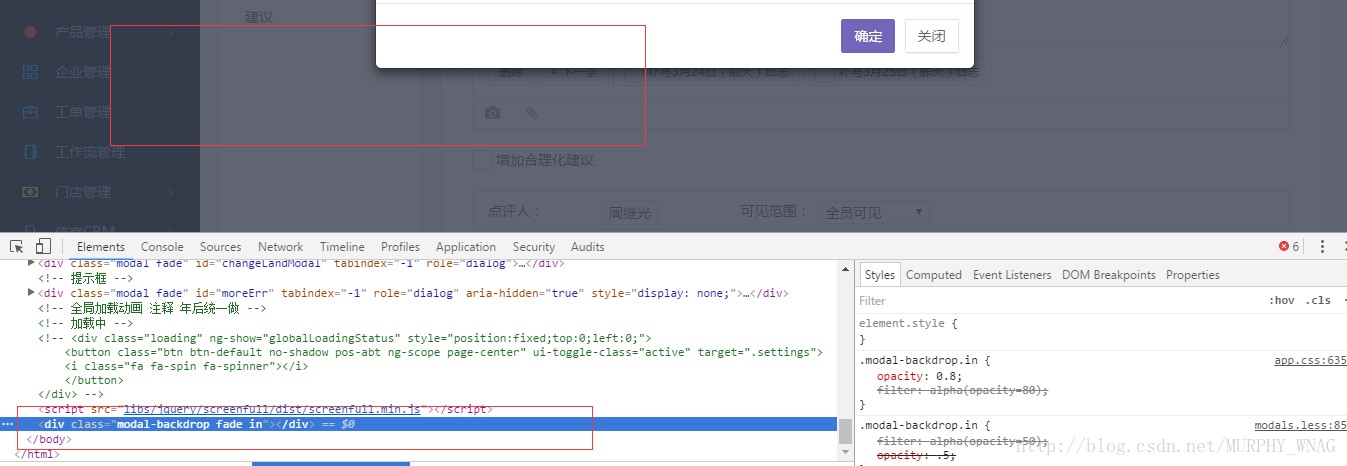Open the Network tab
The height and width of the screenshot is (466, 1347).
click(x=281, y=247)
